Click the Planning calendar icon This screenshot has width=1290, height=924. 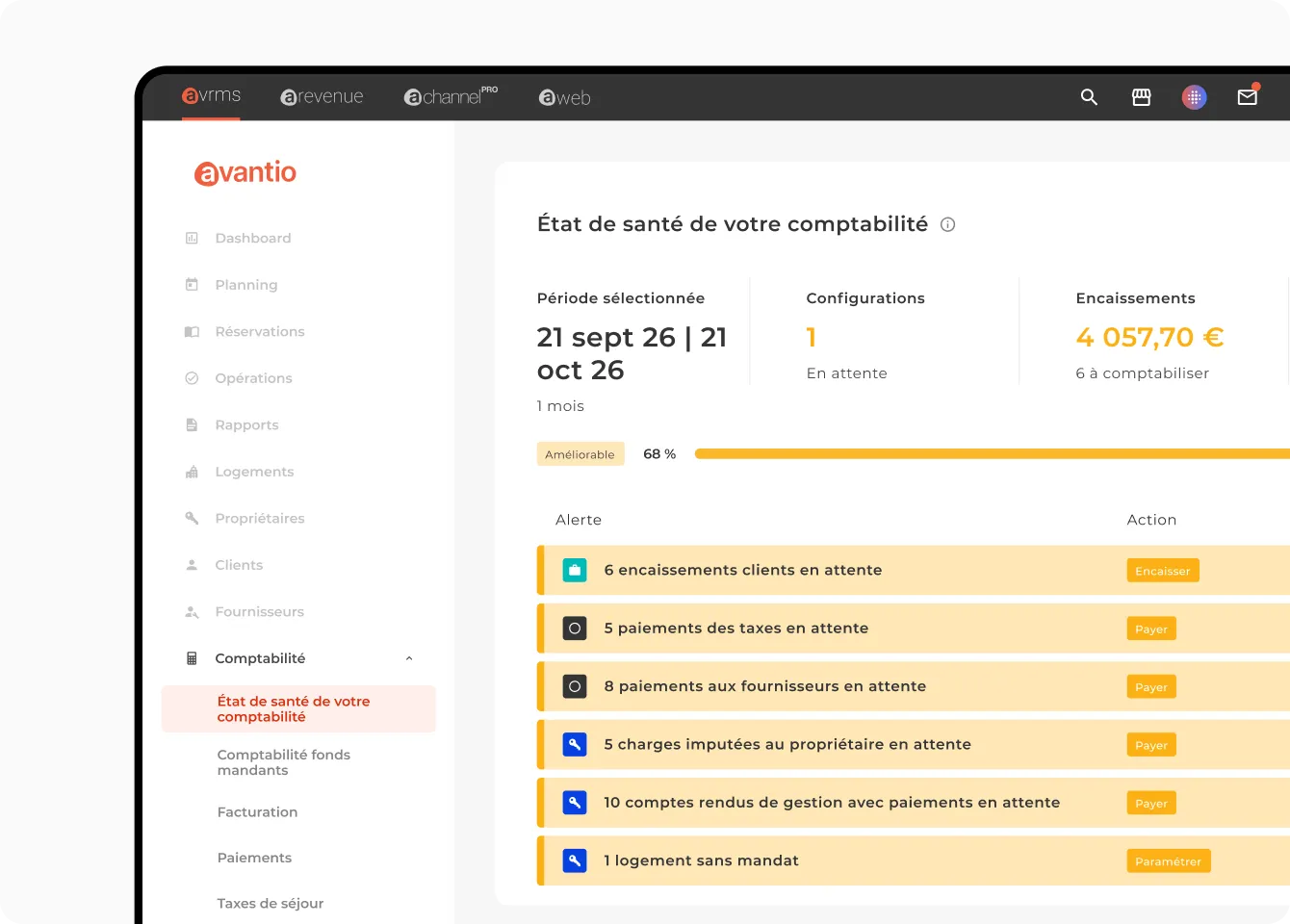point(192,285)
